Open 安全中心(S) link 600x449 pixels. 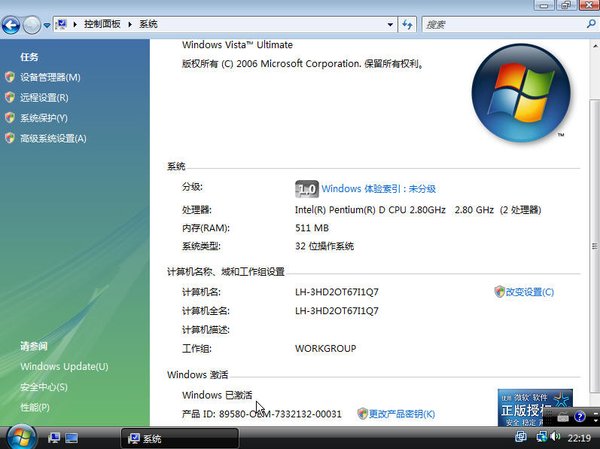click(44, 387)
